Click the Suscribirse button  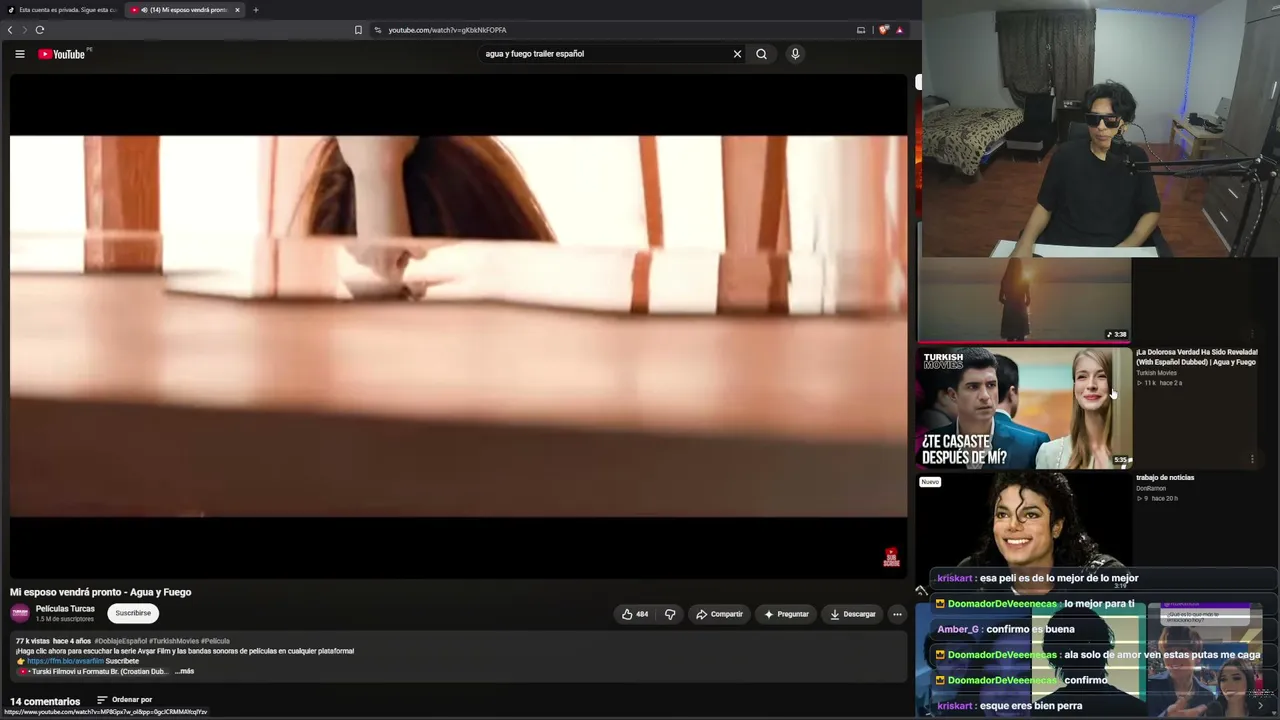(133, 613)
